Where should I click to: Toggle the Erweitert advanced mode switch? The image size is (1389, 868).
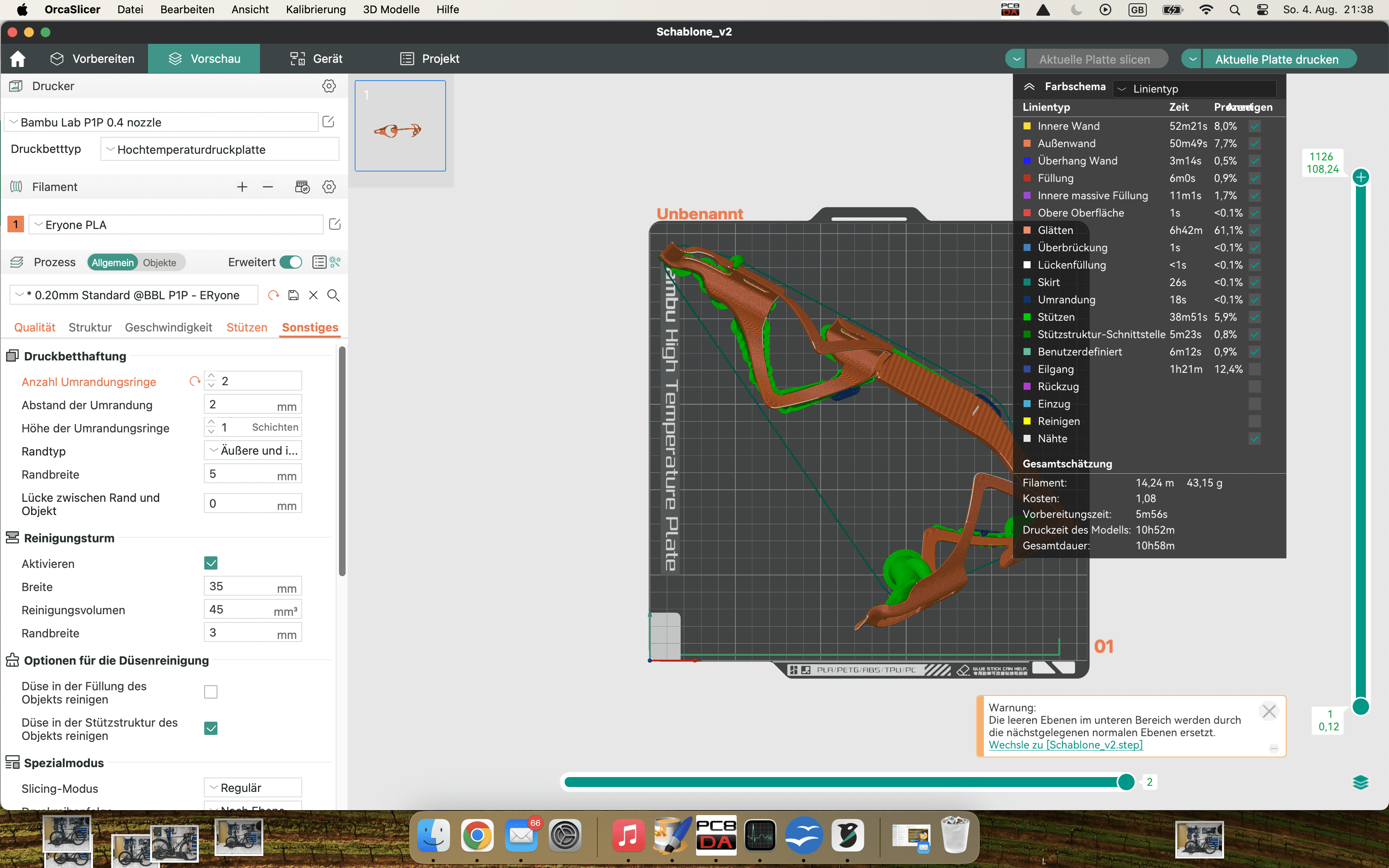tap(291, 262)
